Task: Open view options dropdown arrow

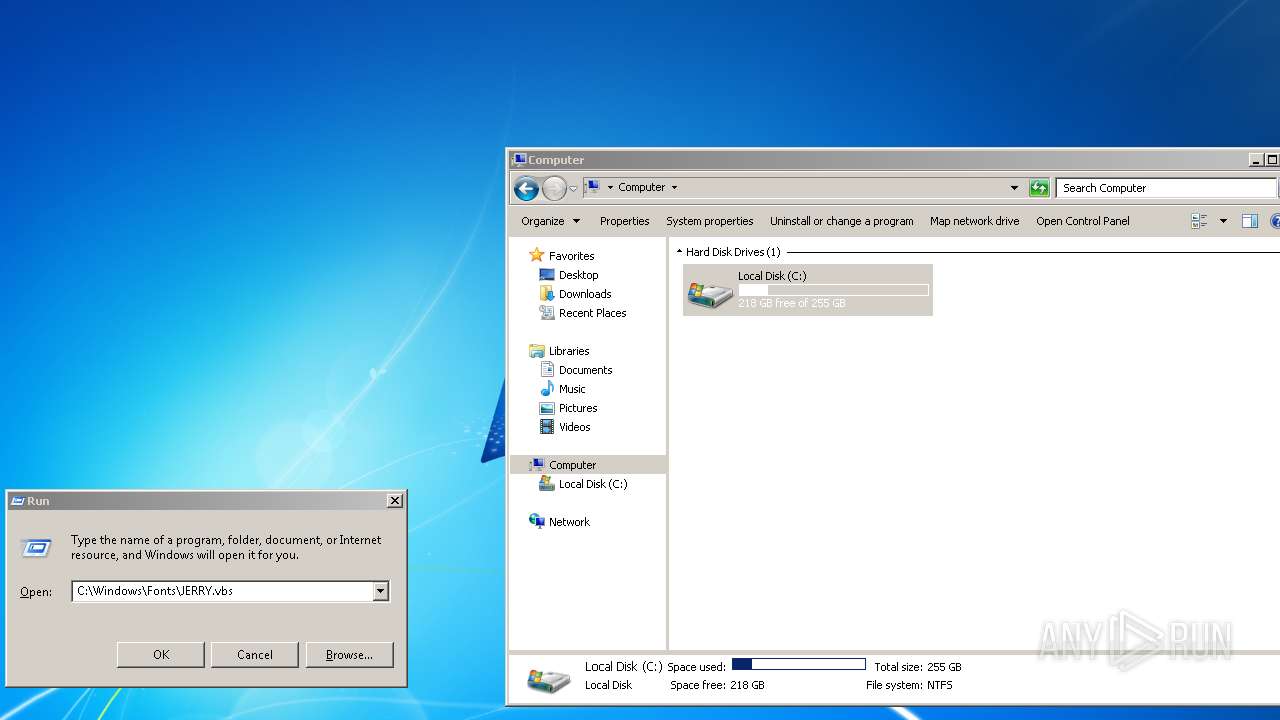Action: tap(1223, 221)
